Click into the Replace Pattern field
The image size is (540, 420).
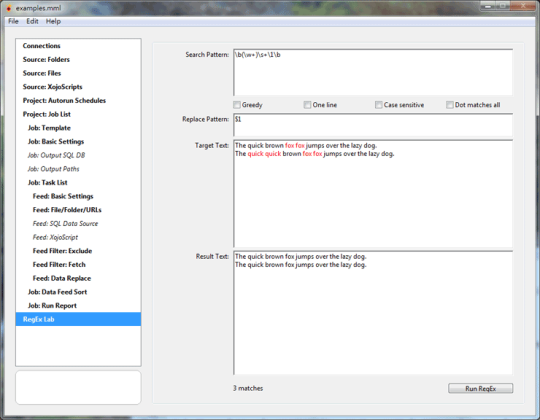[373, 125]
